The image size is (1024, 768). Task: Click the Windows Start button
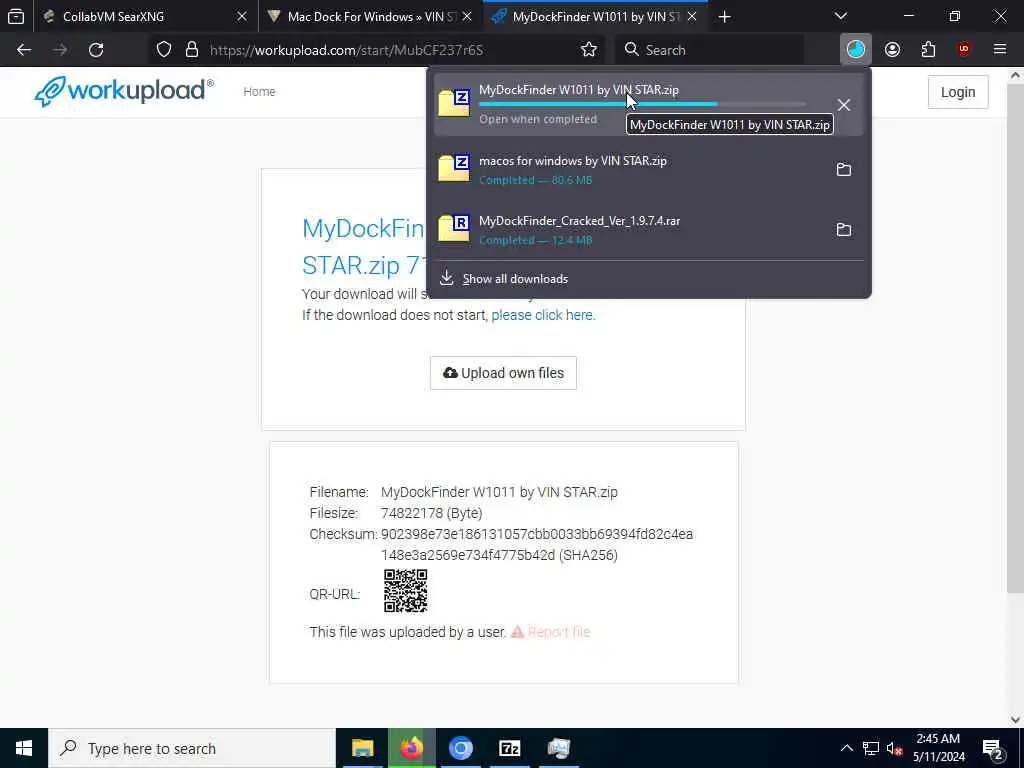pyautogui.click(x=24, y=748)
